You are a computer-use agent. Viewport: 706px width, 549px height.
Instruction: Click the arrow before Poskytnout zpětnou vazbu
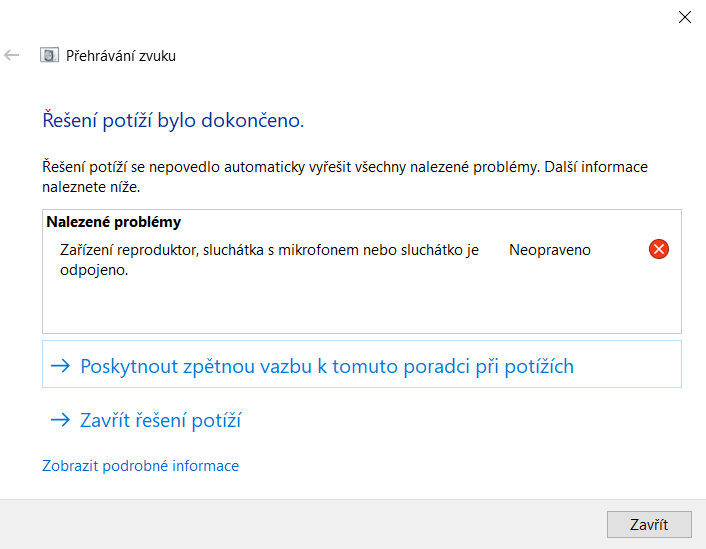(62, 366)
